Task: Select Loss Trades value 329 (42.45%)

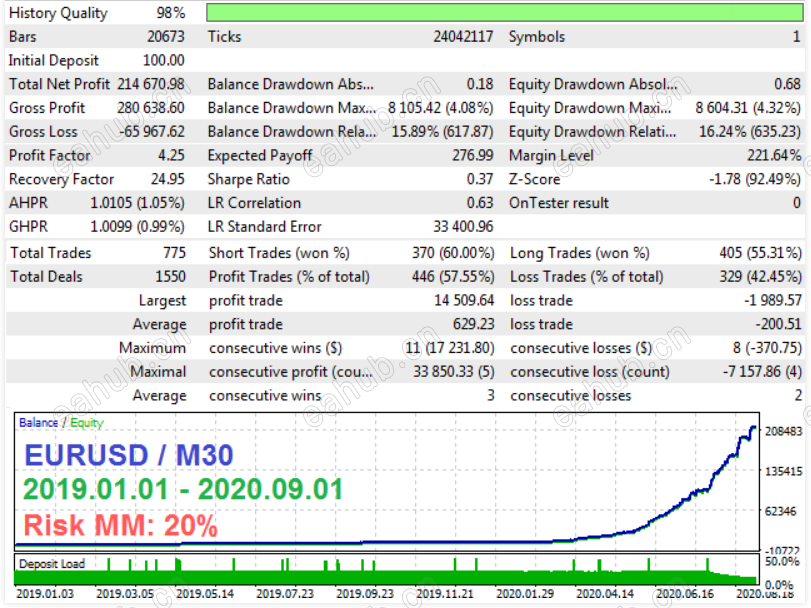Action: (760, 277)
